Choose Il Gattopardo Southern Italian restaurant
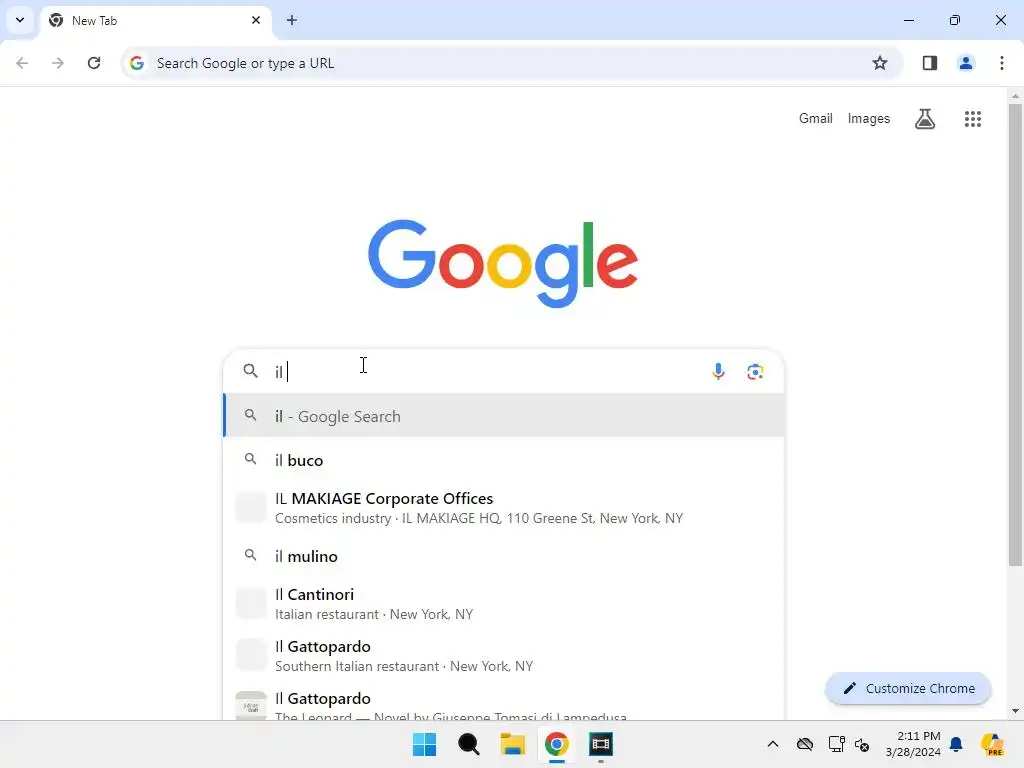 (x=504, y=656)
